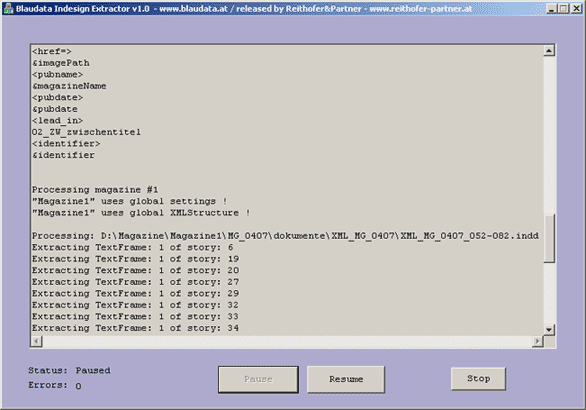Click the '<pubdate>' log line

pyautogui.click(x=57, y=98)
